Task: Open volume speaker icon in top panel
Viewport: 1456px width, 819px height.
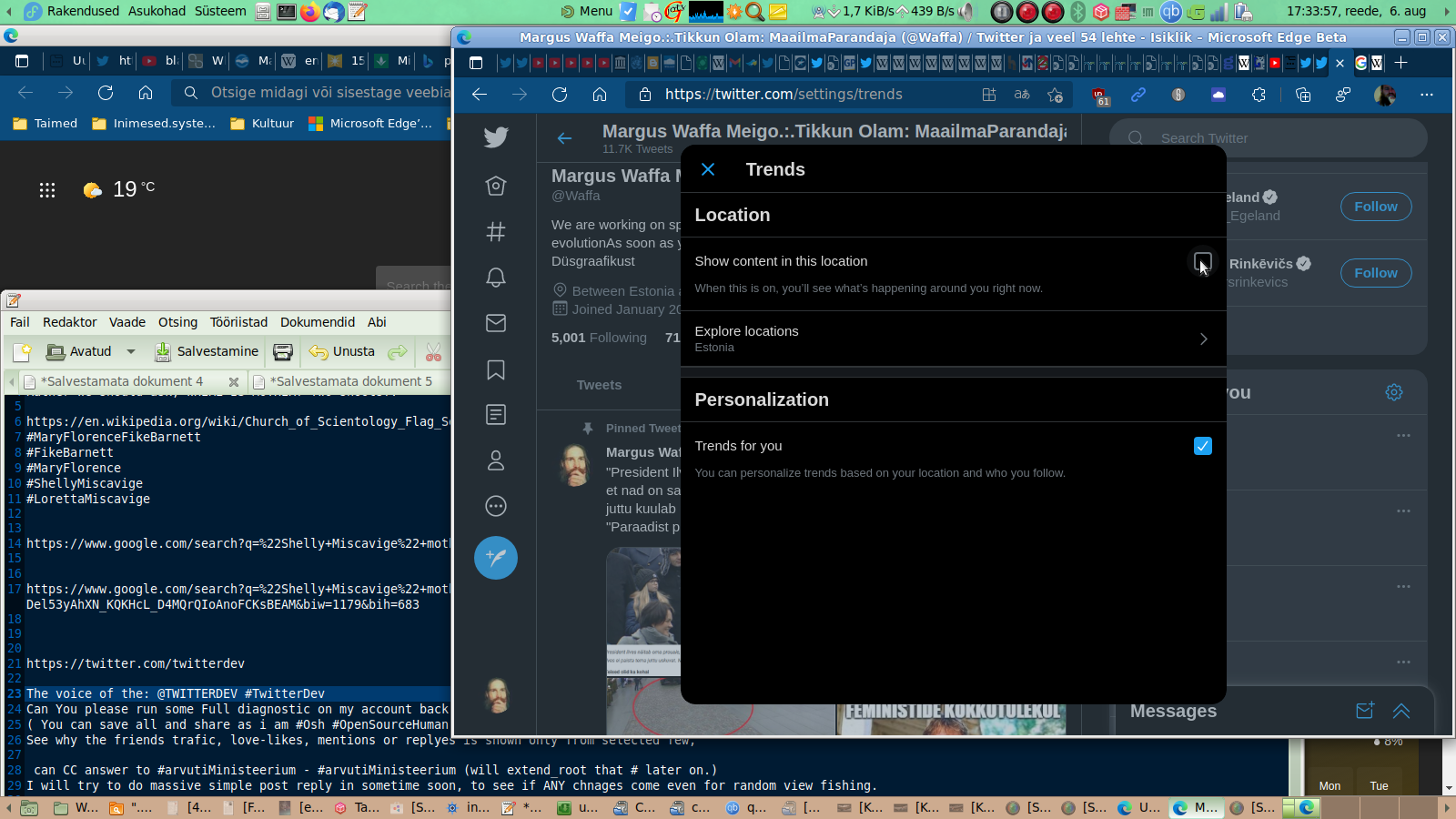Action: pos(966,12)
